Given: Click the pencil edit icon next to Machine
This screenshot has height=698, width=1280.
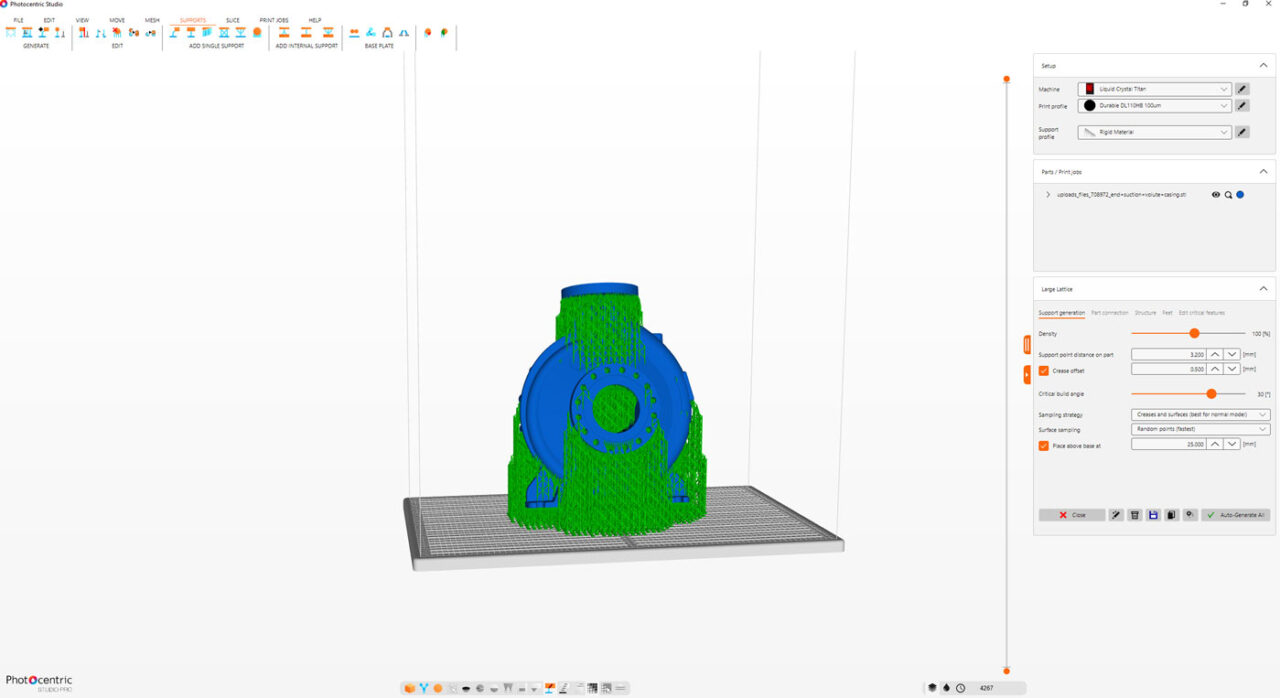Looking at the screenshot, I should 1242,89.
